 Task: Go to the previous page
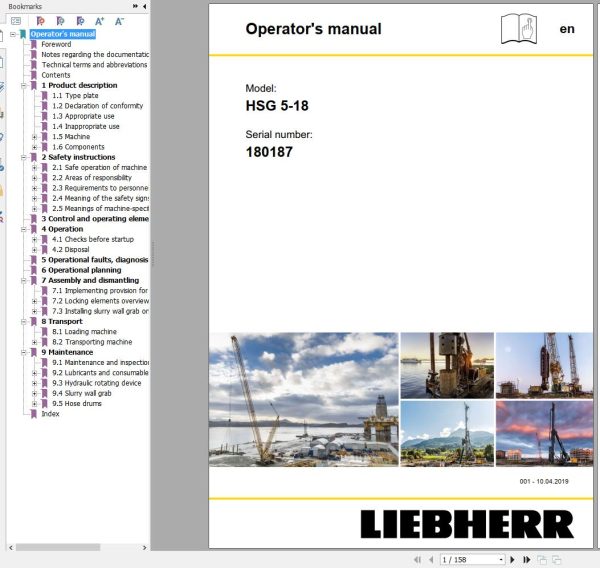pyautogui.click(x=432, y=560)
